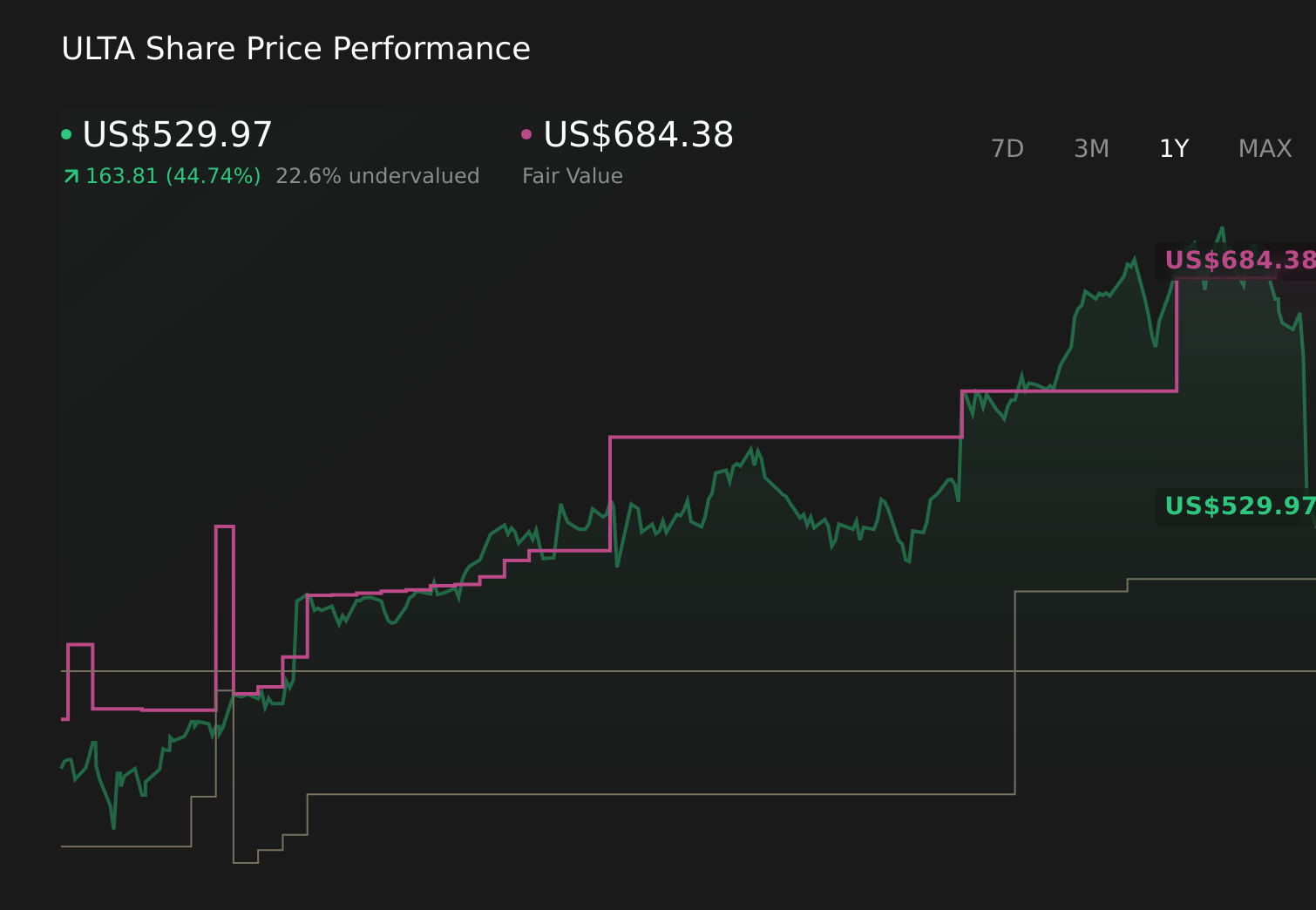
Task: Click the Fair Value label text
Action: tap(572, 175)
